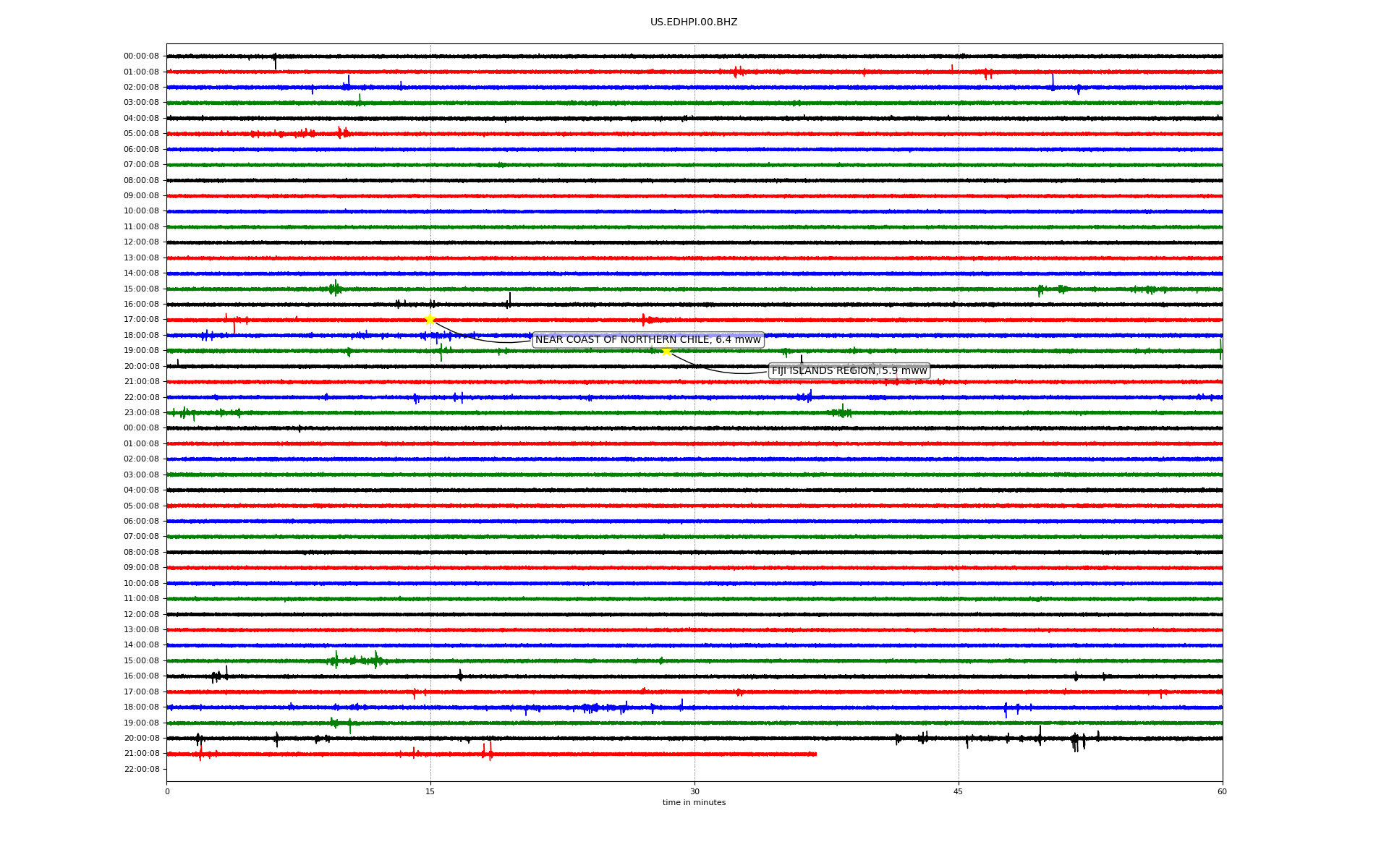Click the upper 19:00:08 label on the Fiji star row
The width and height of the screenshot is (1389, 868).
click(x=141, y=351)
